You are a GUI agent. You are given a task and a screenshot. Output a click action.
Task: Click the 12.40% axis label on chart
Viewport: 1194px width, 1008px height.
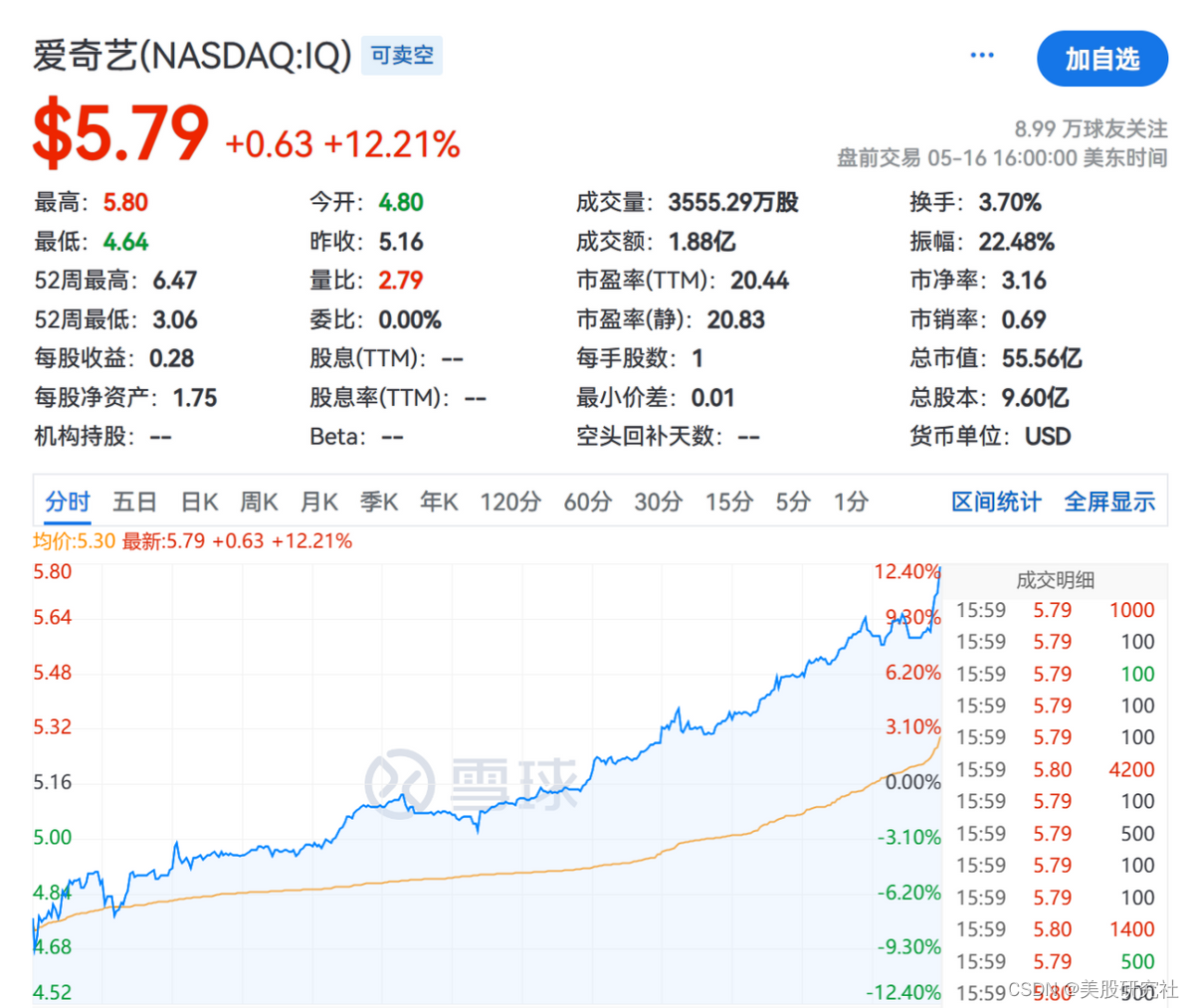click(907, 571)
